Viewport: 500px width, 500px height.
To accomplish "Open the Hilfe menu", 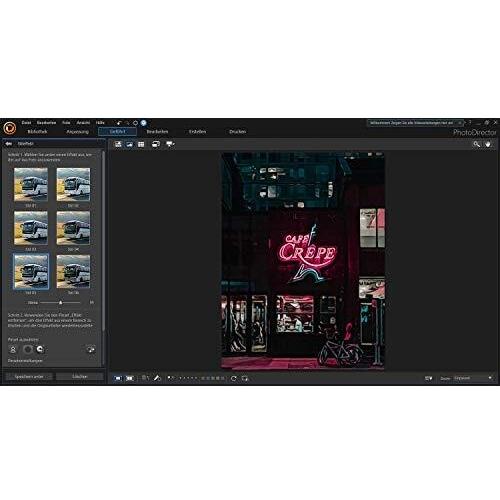I will point(100,123).
